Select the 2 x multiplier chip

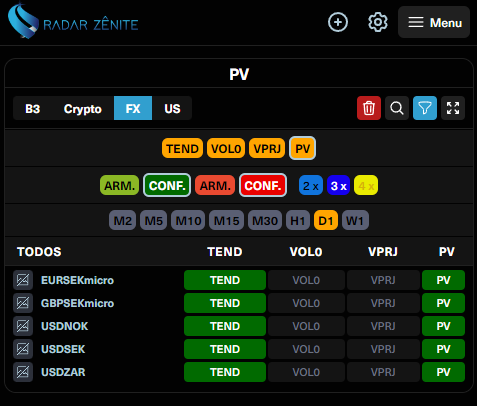(x=311, y=185)
